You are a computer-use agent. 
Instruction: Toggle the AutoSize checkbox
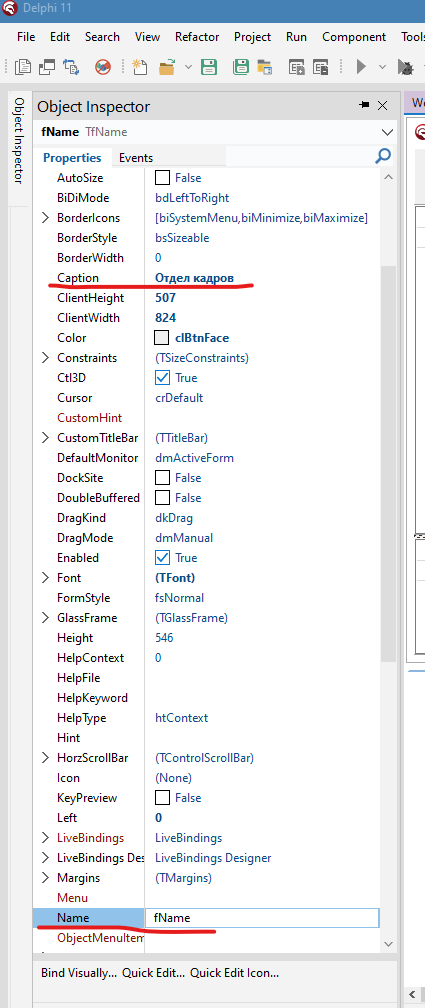pos(163,177)
